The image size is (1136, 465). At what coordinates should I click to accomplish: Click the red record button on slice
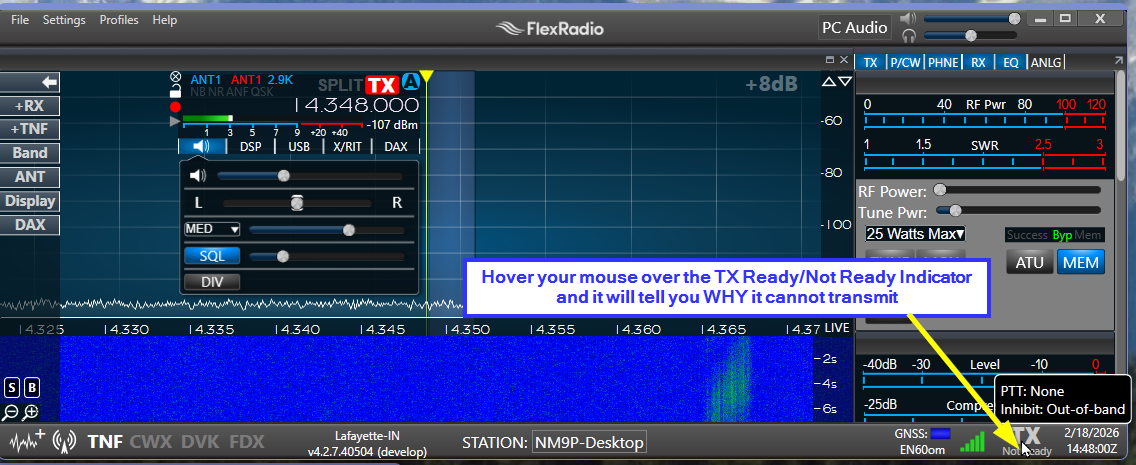[175, 105]
